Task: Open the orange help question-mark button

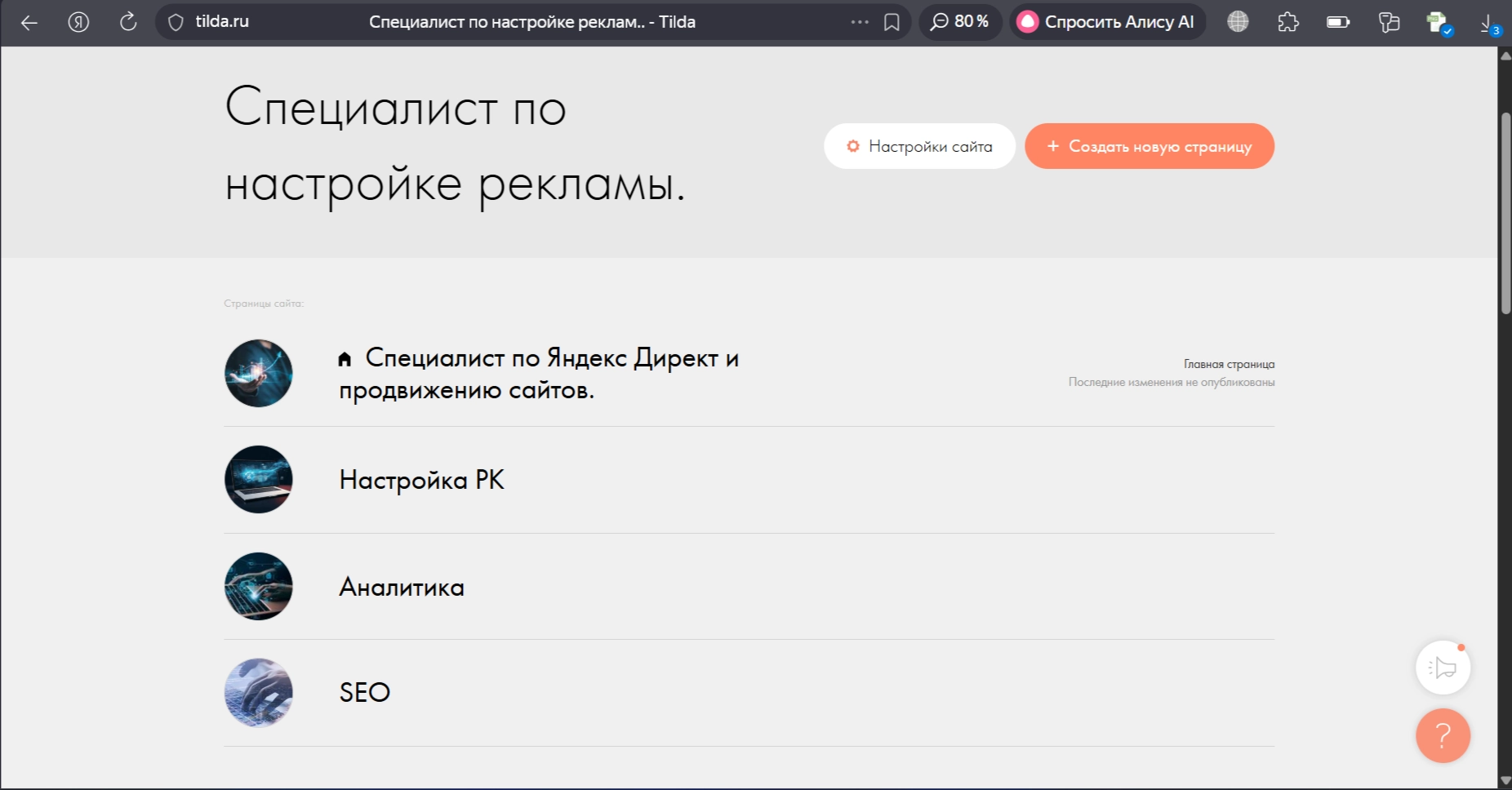Action: point(1443,735)
